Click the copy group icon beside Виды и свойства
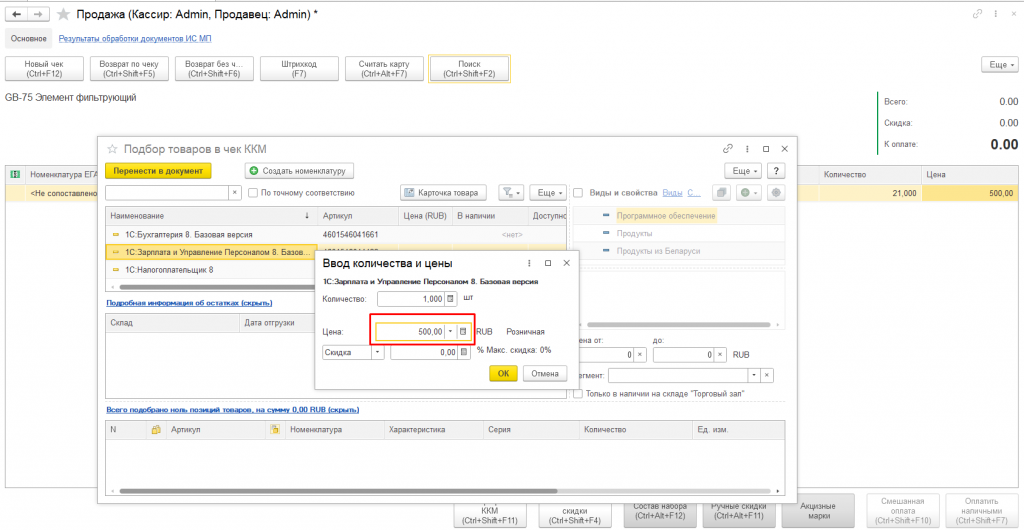Image resolution: width=1024 pixels, height=530 pixels. pos(722,193)
